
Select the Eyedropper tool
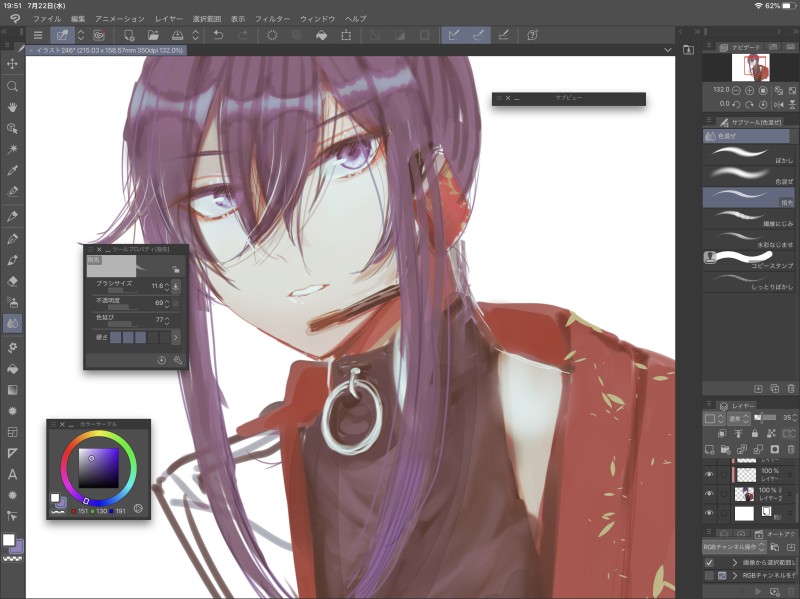12,170
